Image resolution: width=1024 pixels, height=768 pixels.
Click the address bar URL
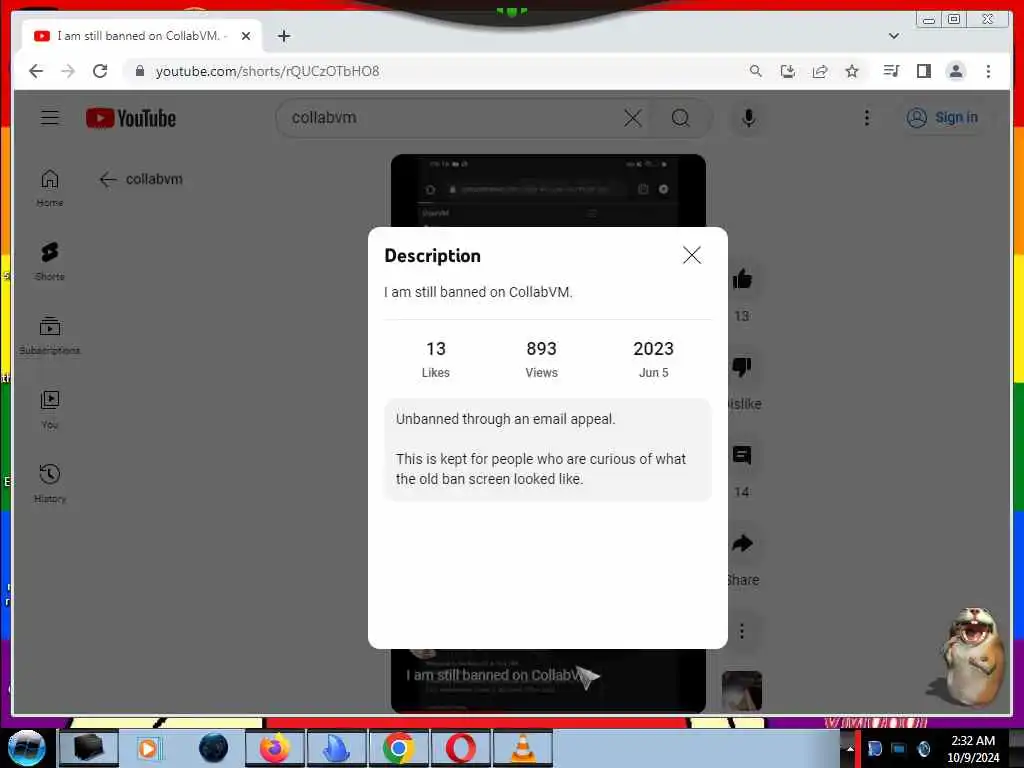click(267, 71)
